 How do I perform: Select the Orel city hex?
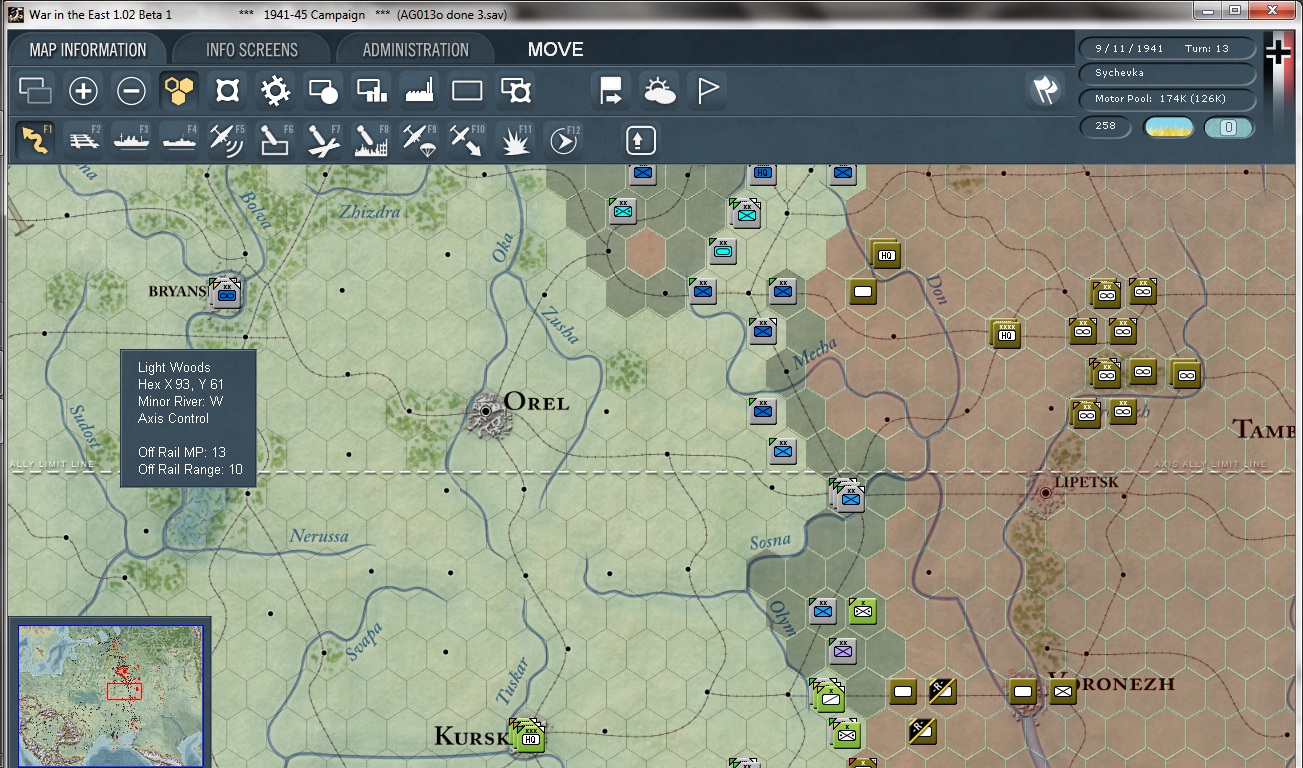[487, 411]
